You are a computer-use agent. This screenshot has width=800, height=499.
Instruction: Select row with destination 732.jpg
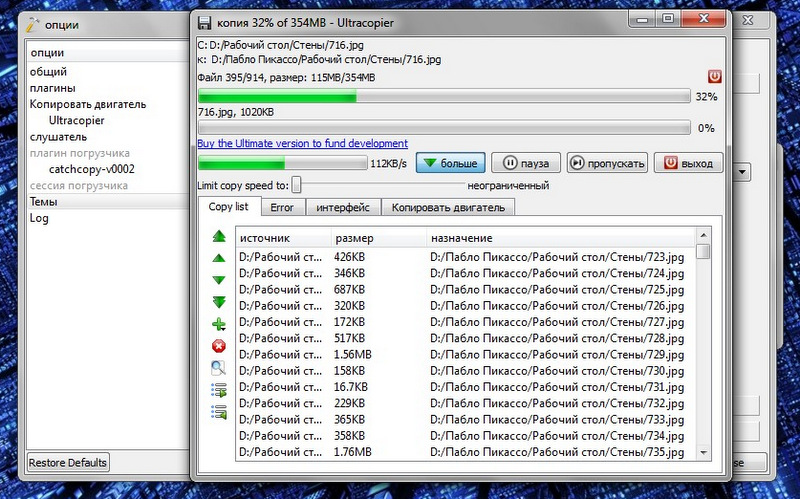(466, 403)
